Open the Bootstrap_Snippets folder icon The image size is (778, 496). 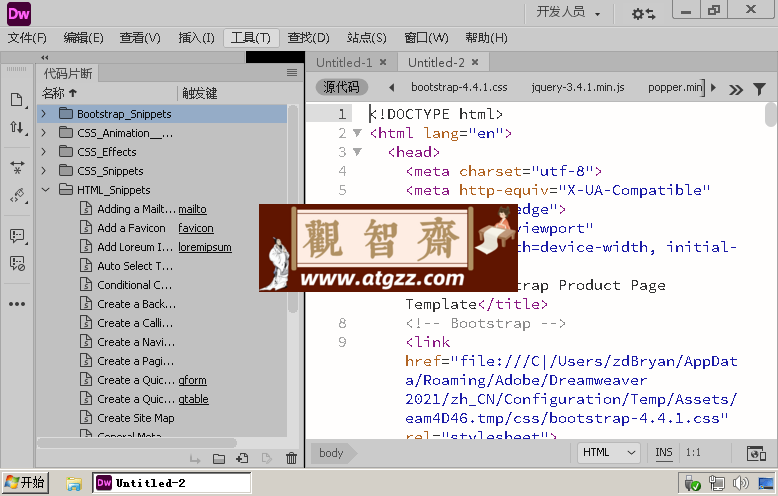coord(65,114)
